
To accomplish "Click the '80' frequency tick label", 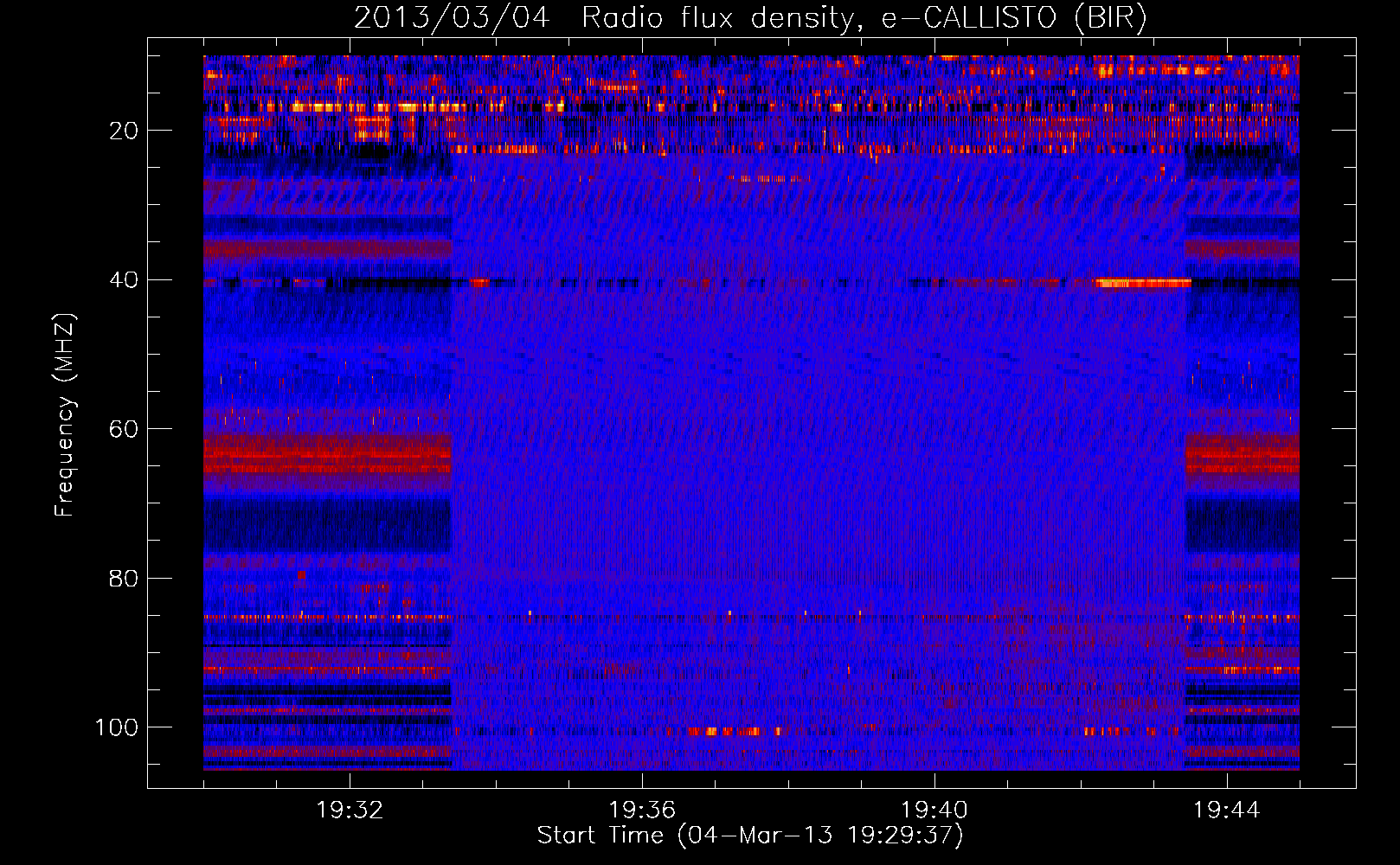I will pyautogui.click(x=124, y=578).
